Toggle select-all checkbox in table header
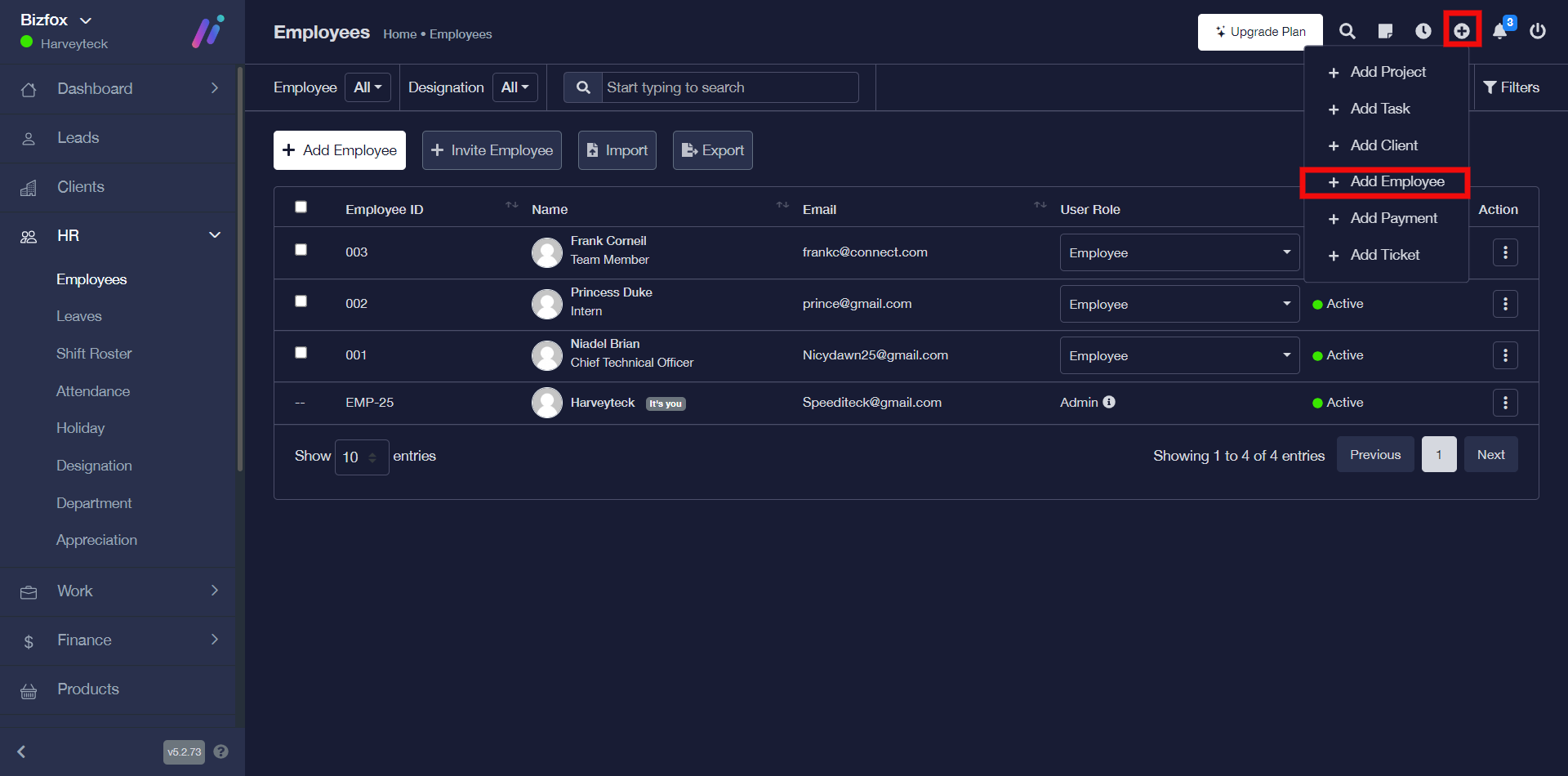 click(301, 207)
